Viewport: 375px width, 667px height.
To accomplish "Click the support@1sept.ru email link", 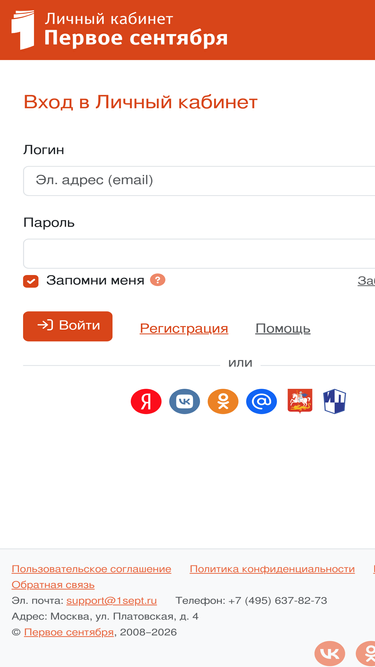I will pos(111,601).
